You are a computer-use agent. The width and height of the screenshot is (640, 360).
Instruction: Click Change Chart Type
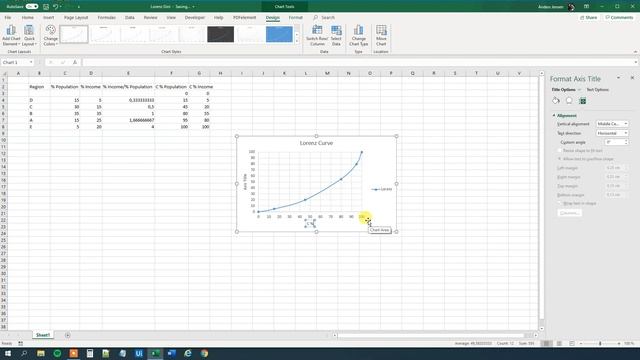(x=358, y=36)
